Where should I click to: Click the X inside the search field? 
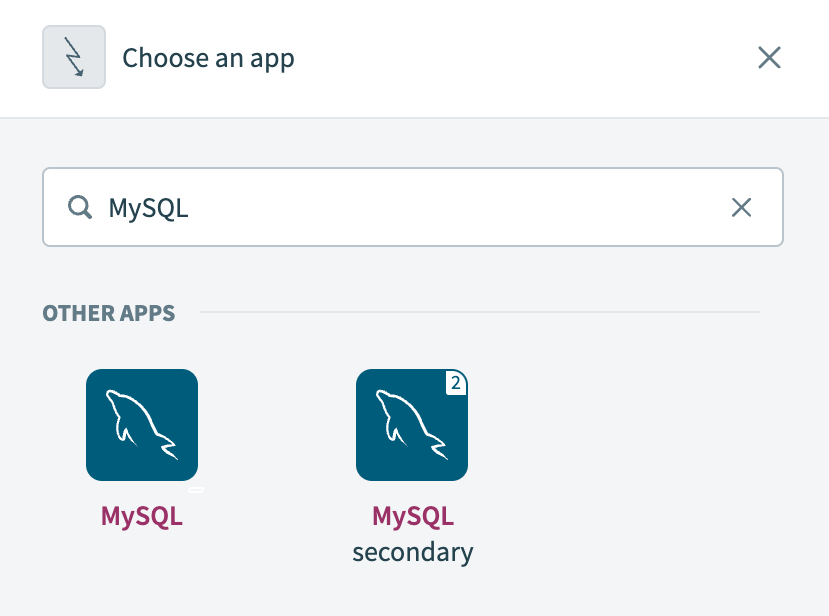(x=741, y=207)
